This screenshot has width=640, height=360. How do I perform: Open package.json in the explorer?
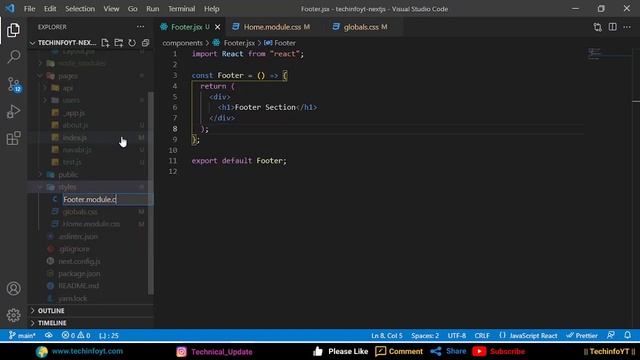coord(79,273)
